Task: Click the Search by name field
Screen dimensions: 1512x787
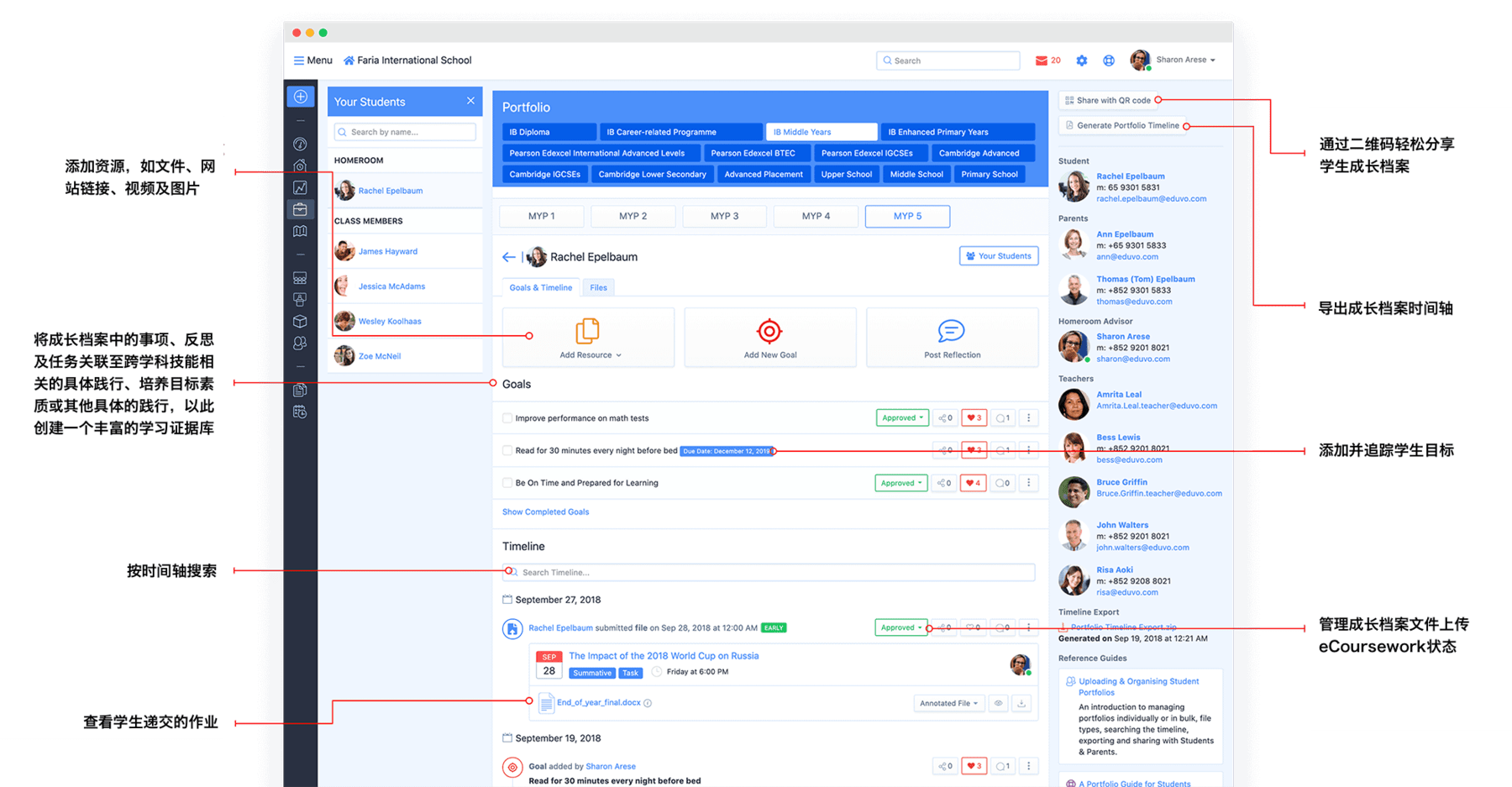Action: tap(405, 132)
